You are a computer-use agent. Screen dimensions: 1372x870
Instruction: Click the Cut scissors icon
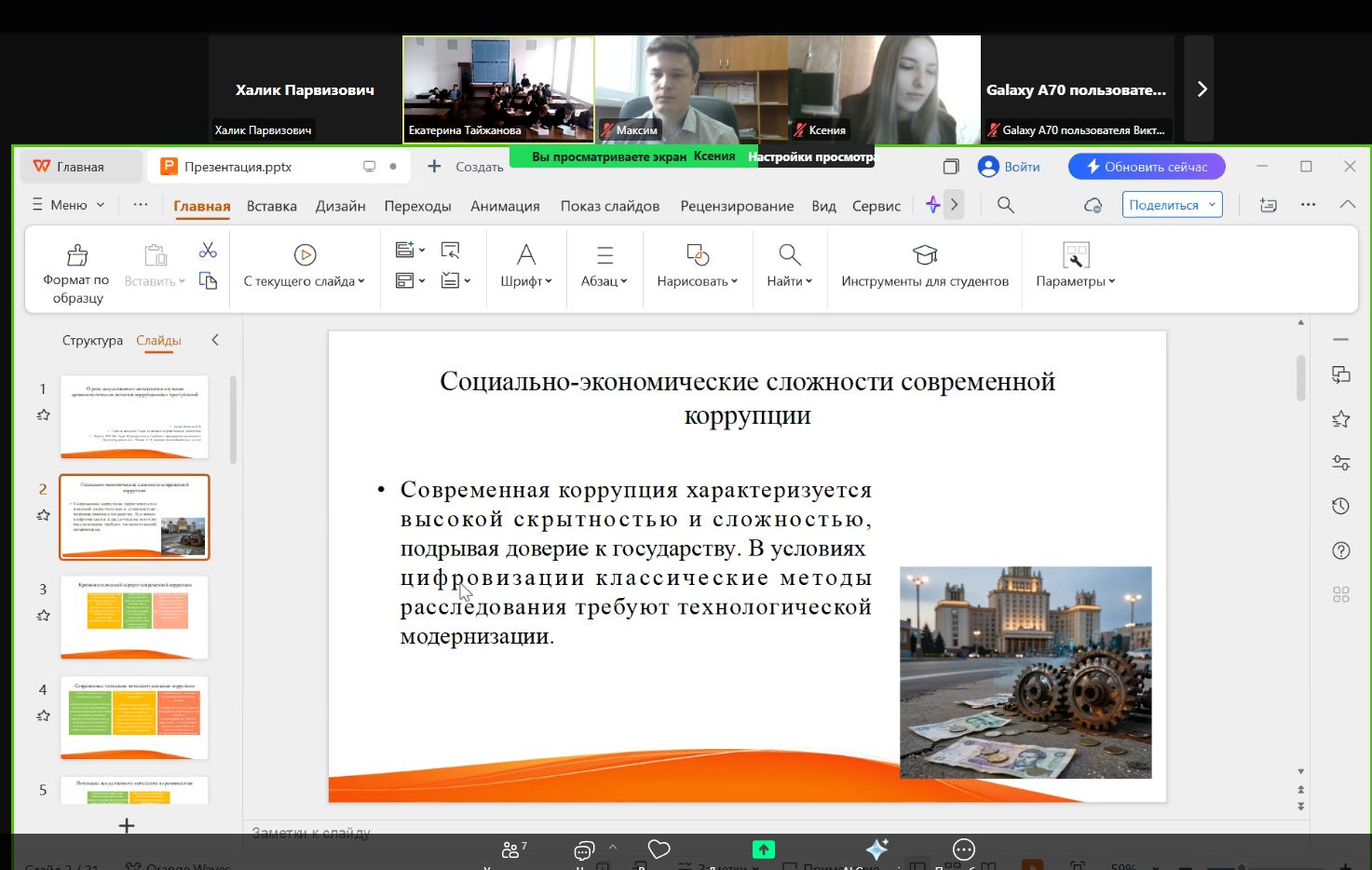click(208, 250)
